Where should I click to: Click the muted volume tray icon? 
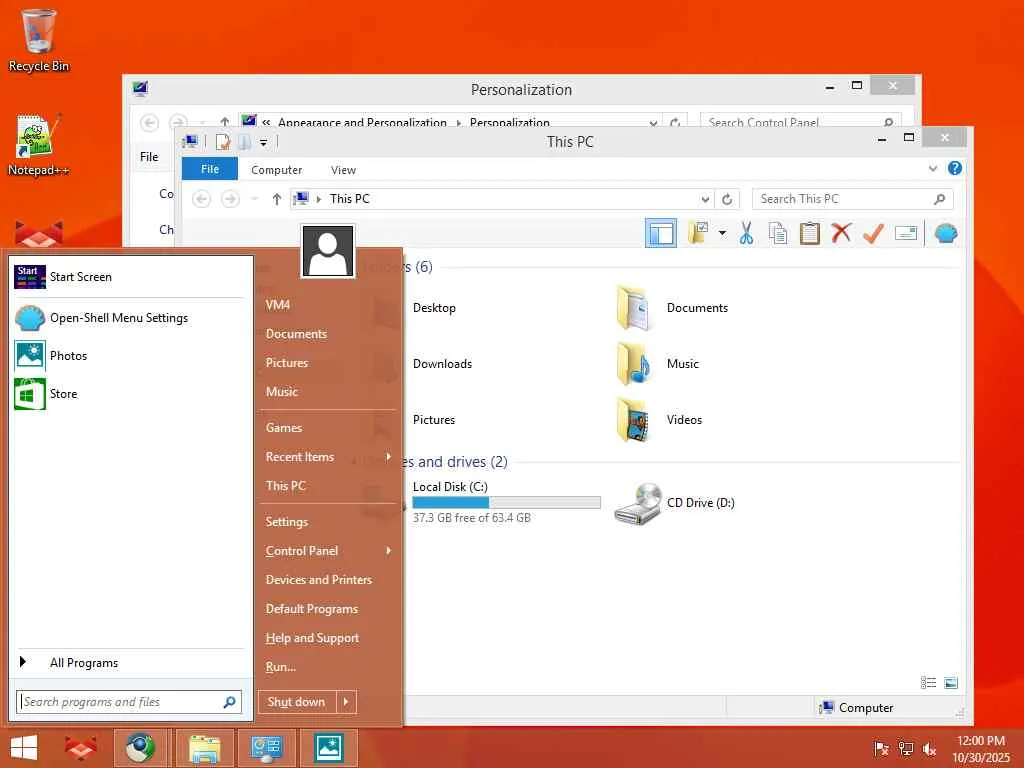(x=929, y=749)
